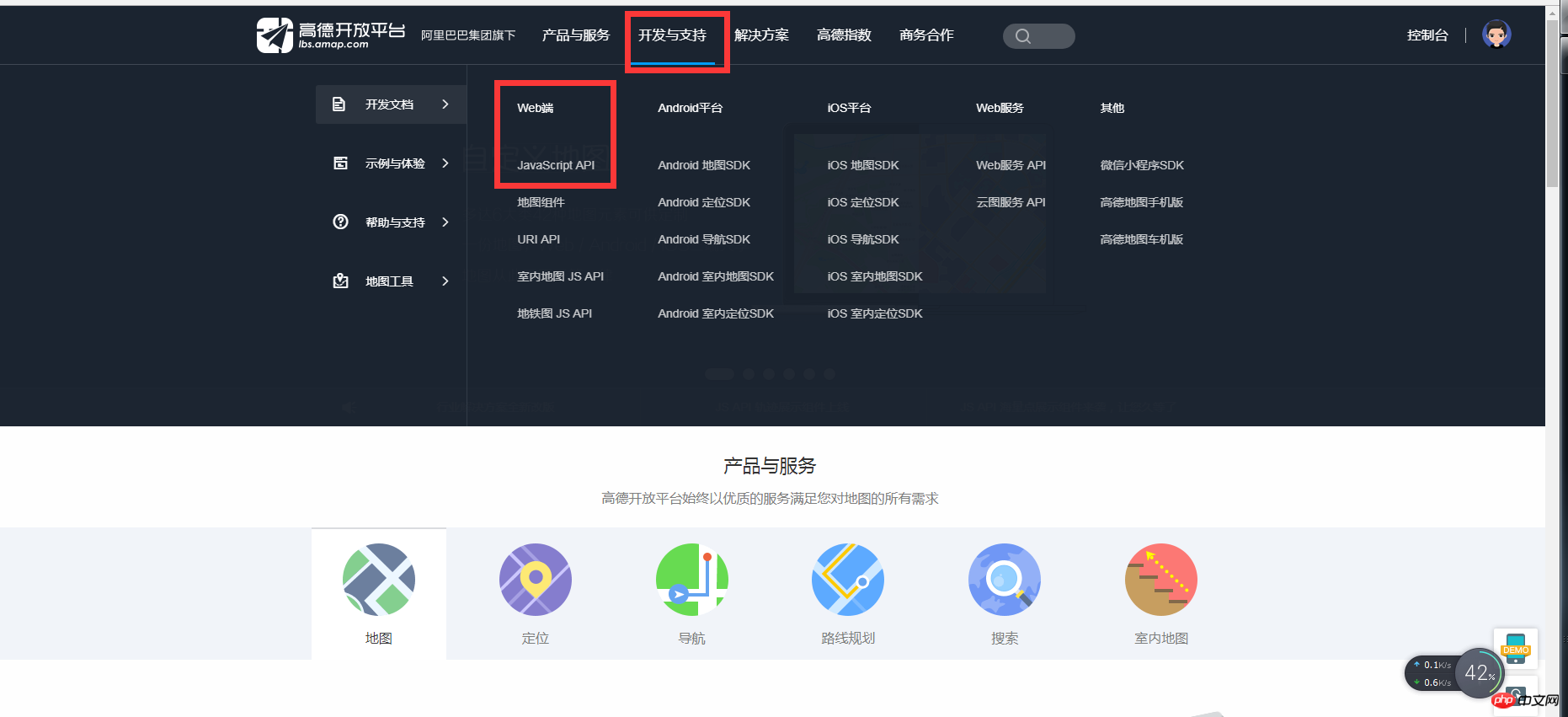Open 云图服务 API link
The image size is (1568, 717).
[x=1011, y=202]
